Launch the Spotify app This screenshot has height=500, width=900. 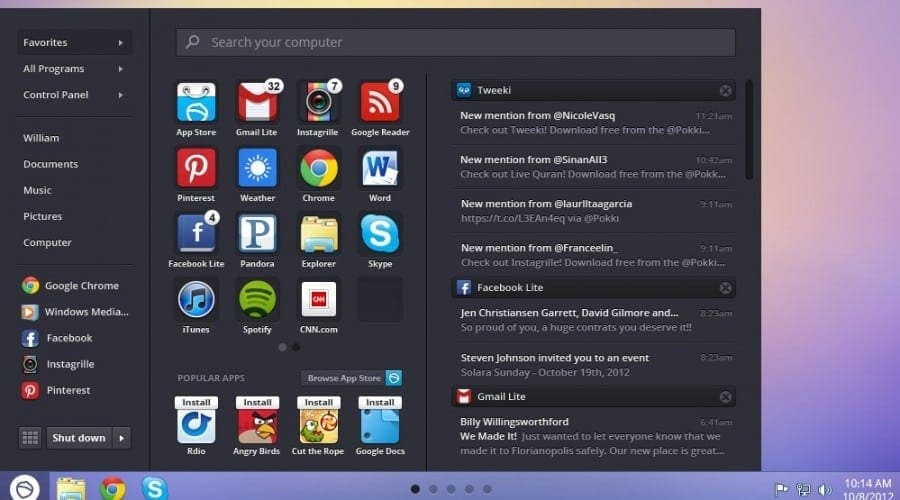pyautogui.click(x=257, y=300)
